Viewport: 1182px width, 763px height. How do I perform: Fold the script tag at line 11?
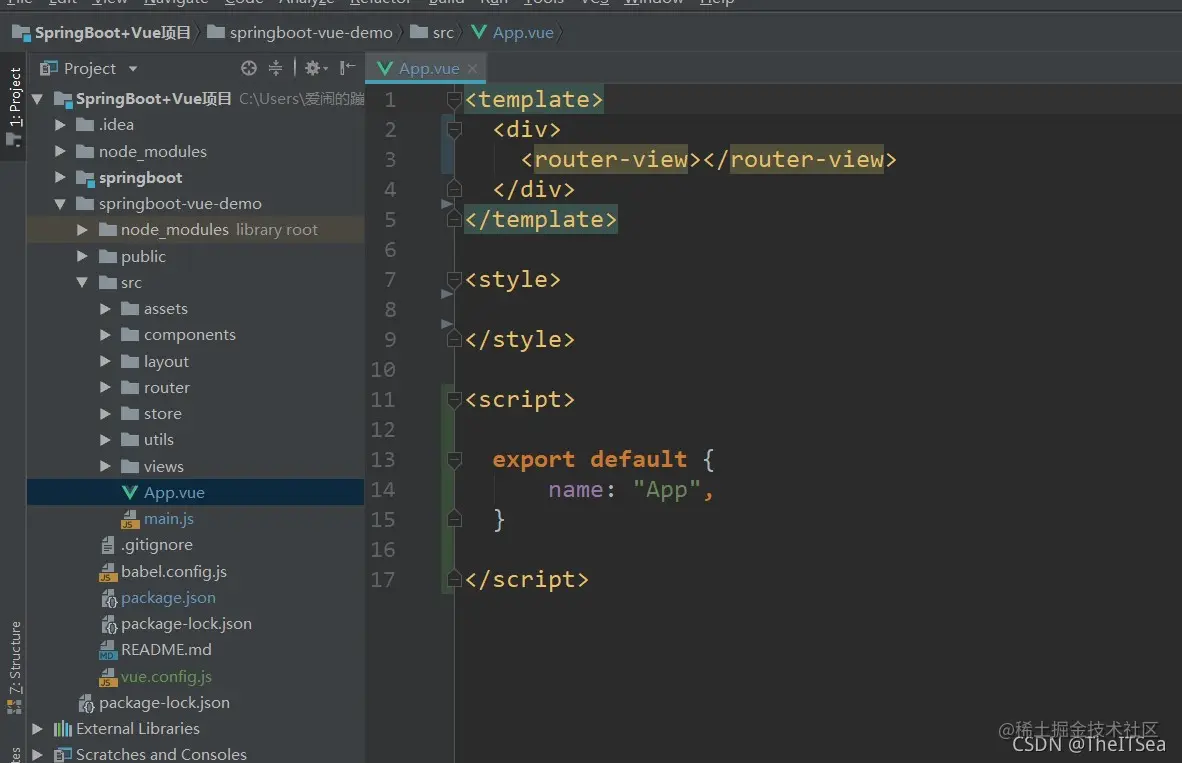[454, 400]
